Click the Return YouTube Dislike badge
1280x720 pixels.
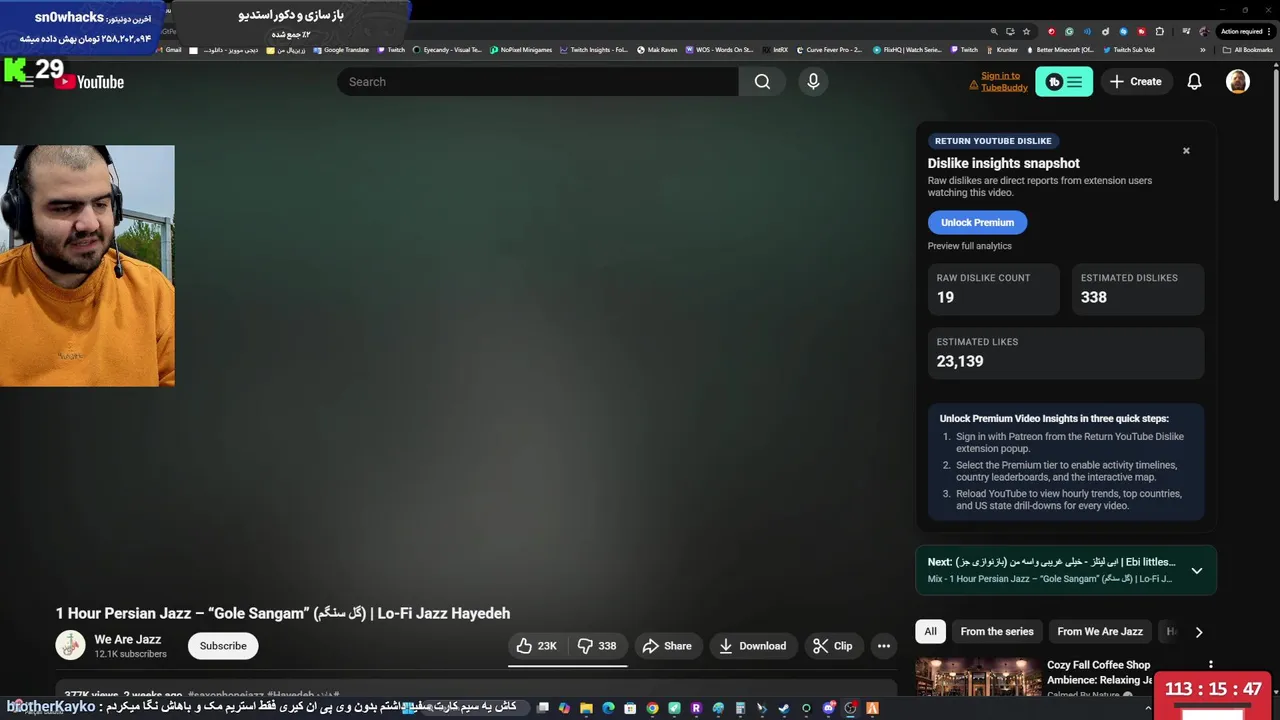click(993, 141)
